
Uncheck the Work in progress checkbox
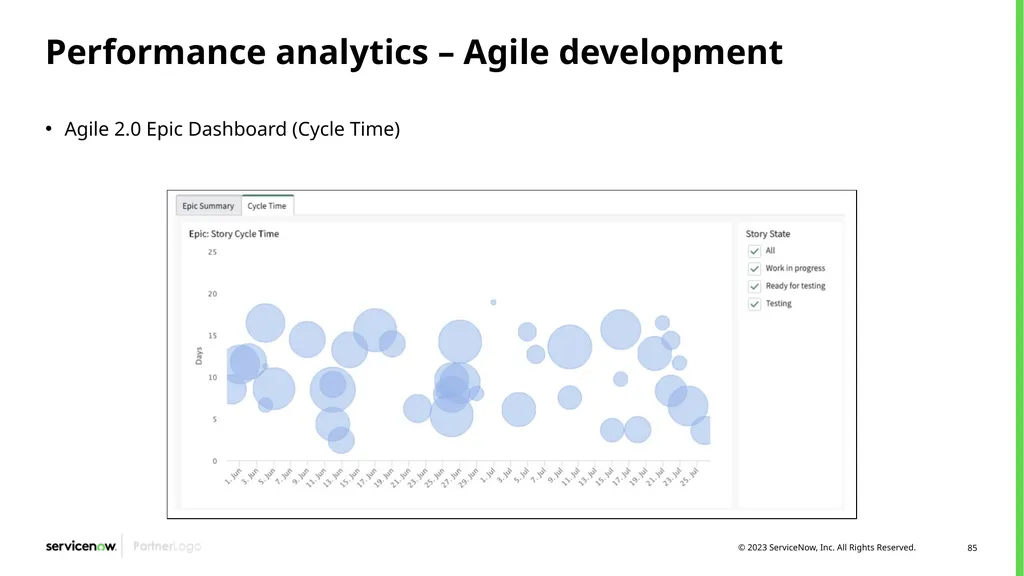[x=754, y=269]
